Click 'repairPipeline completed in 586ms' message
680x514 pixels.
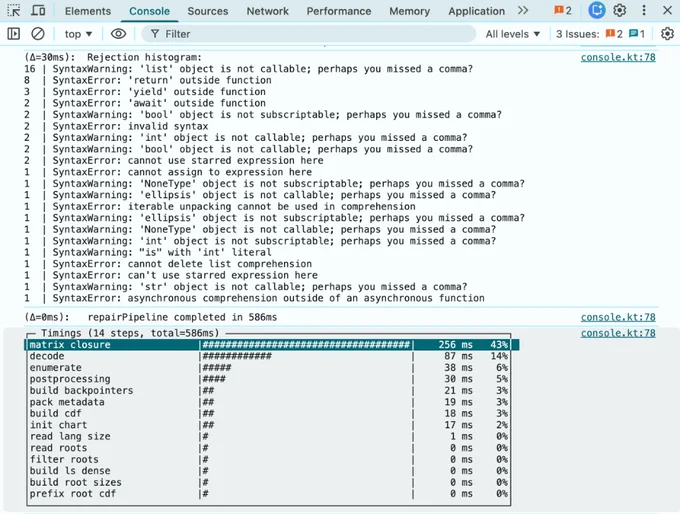[x=182, y=317]
